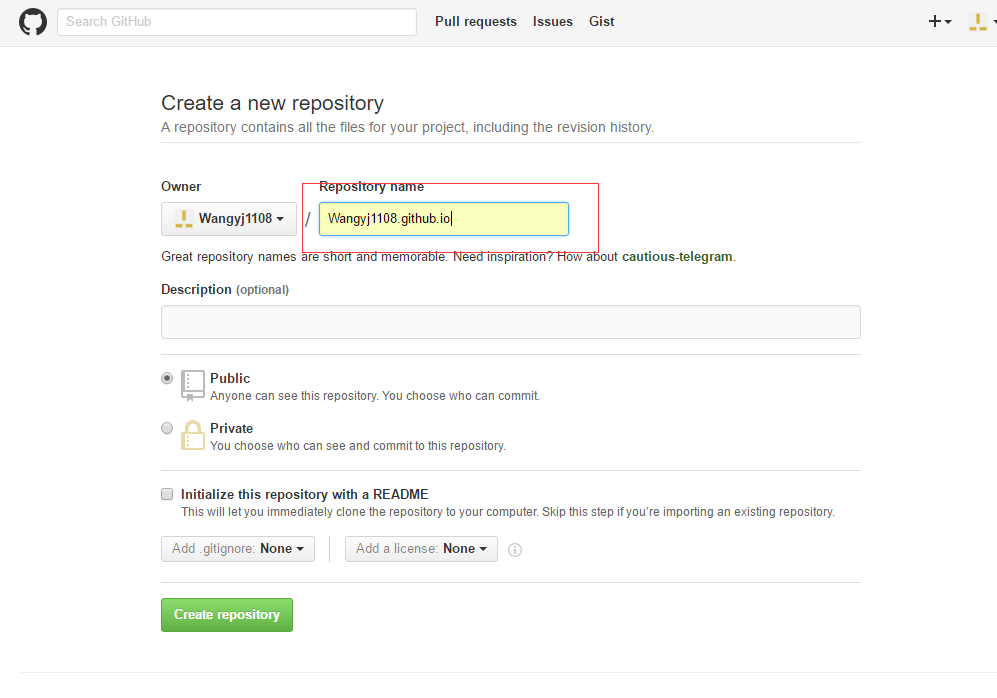Open the Add a license dropdown
This screenshot has width=997, height=698.
click(421, 549)
